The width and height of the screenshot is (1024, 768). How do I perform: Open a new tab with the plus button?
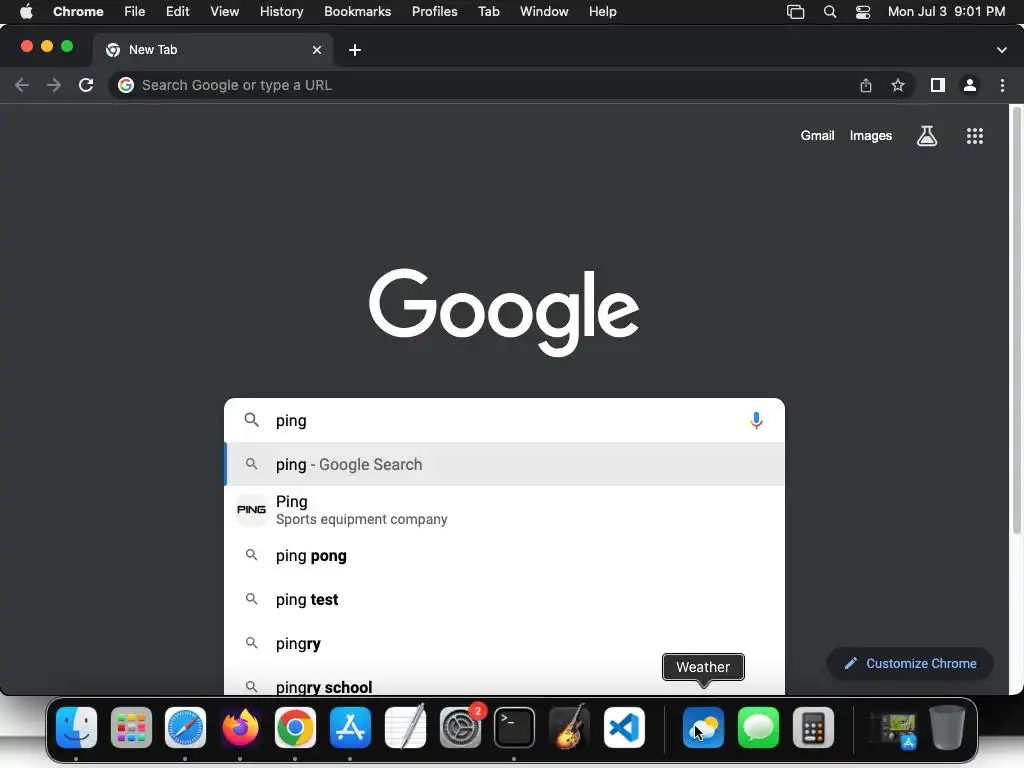click(355, 50)
